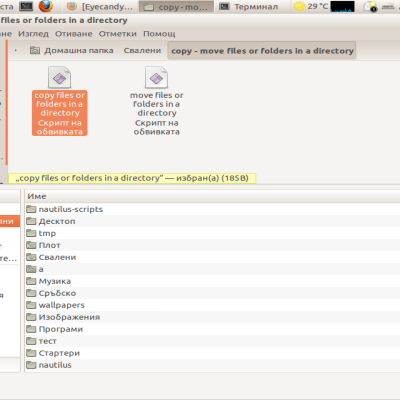Click the Програми row name

click(61, 329)
